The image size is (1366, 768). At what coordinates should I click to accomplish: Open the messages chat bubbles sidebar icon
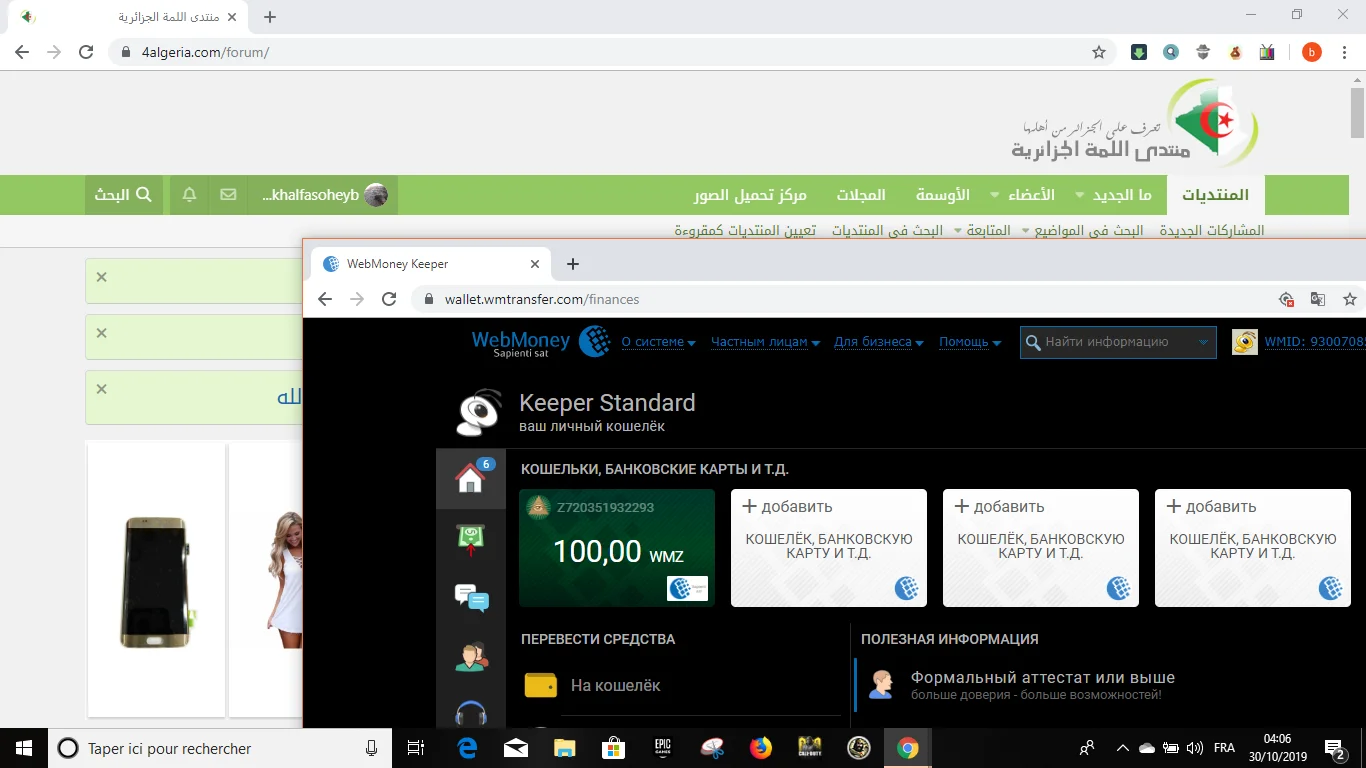tap(471, 597)
